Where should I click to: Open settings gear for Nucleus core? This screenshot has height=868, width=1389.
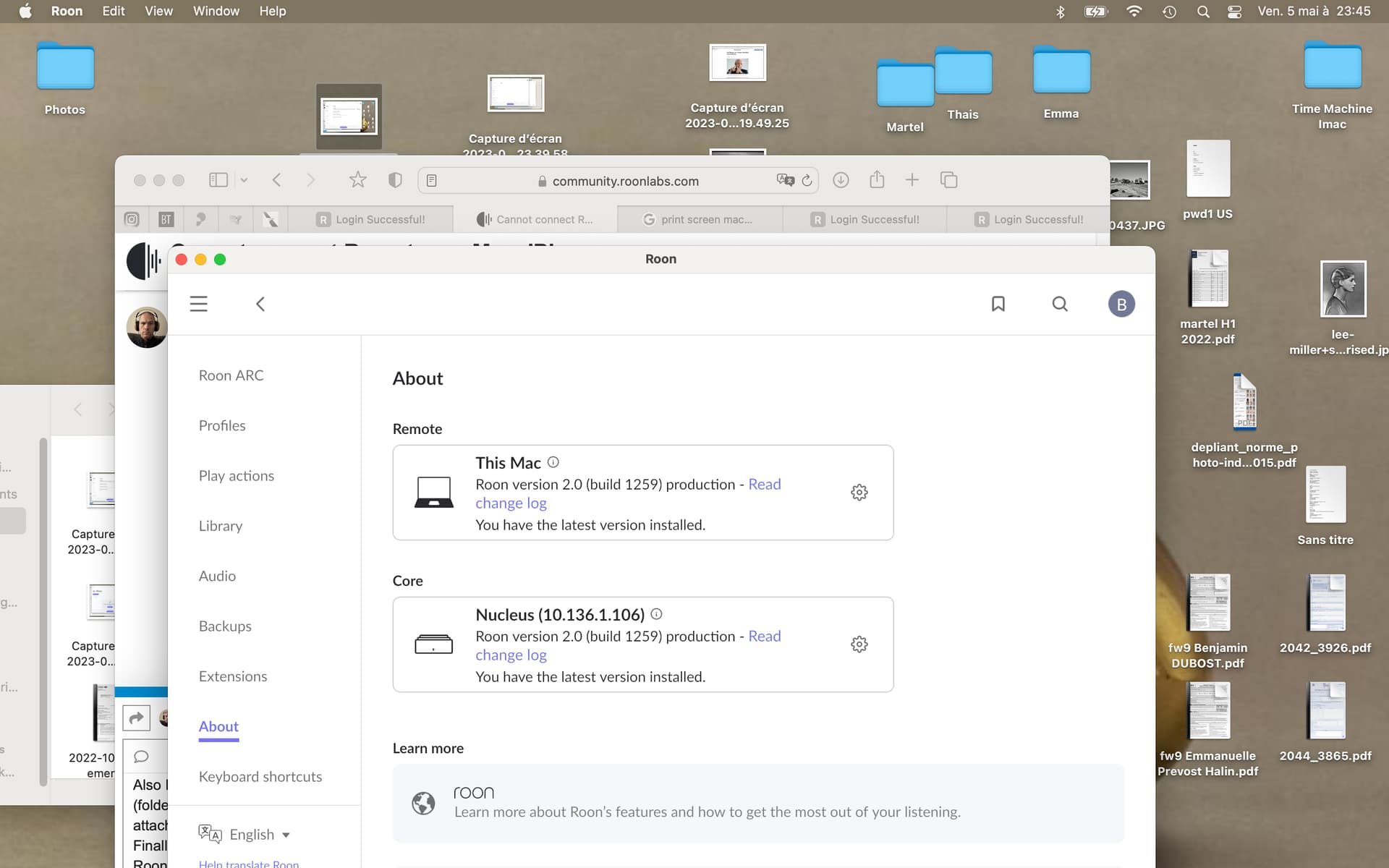point(859,644)
